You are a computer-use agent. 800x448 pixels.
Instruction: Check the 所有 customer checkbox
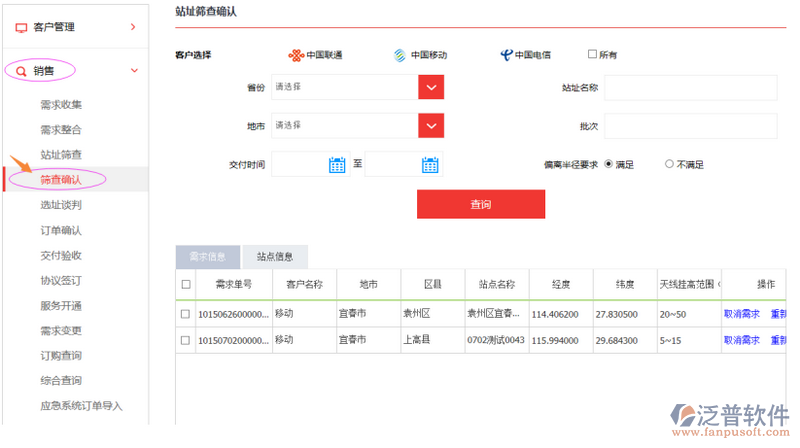(x=592, y=54)
